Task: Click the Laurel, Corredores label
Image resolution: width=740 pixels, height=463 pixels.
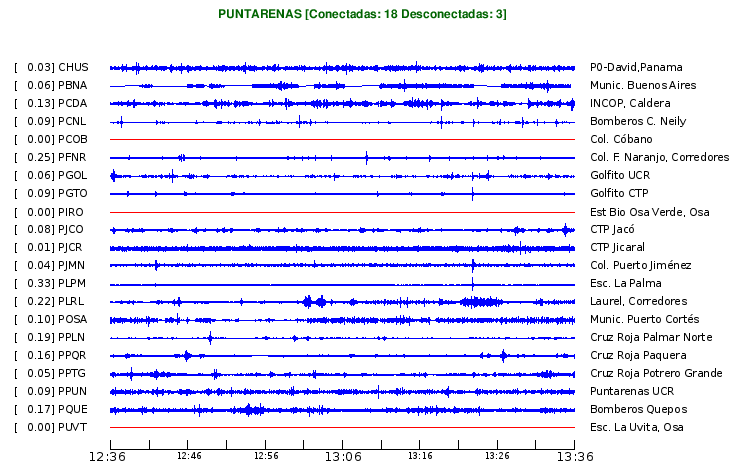Action: click(639, 301)
